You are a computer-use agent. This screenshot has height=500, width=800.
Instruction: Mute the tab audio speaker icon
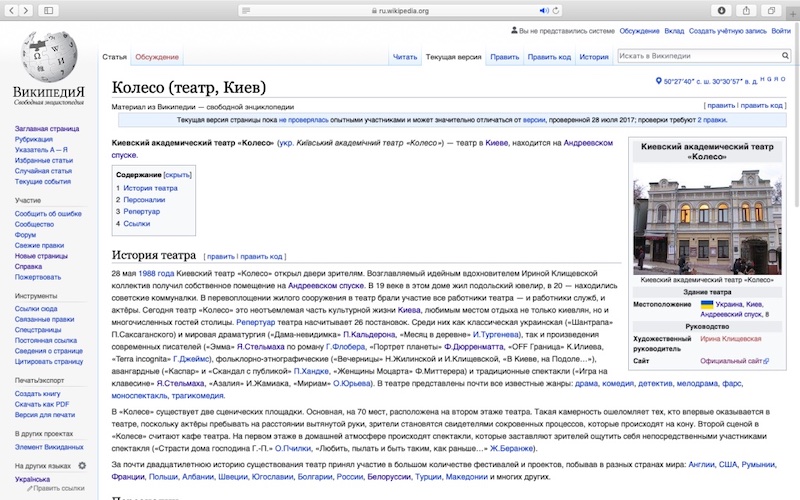pyautogui.click(x=544, y=10)
